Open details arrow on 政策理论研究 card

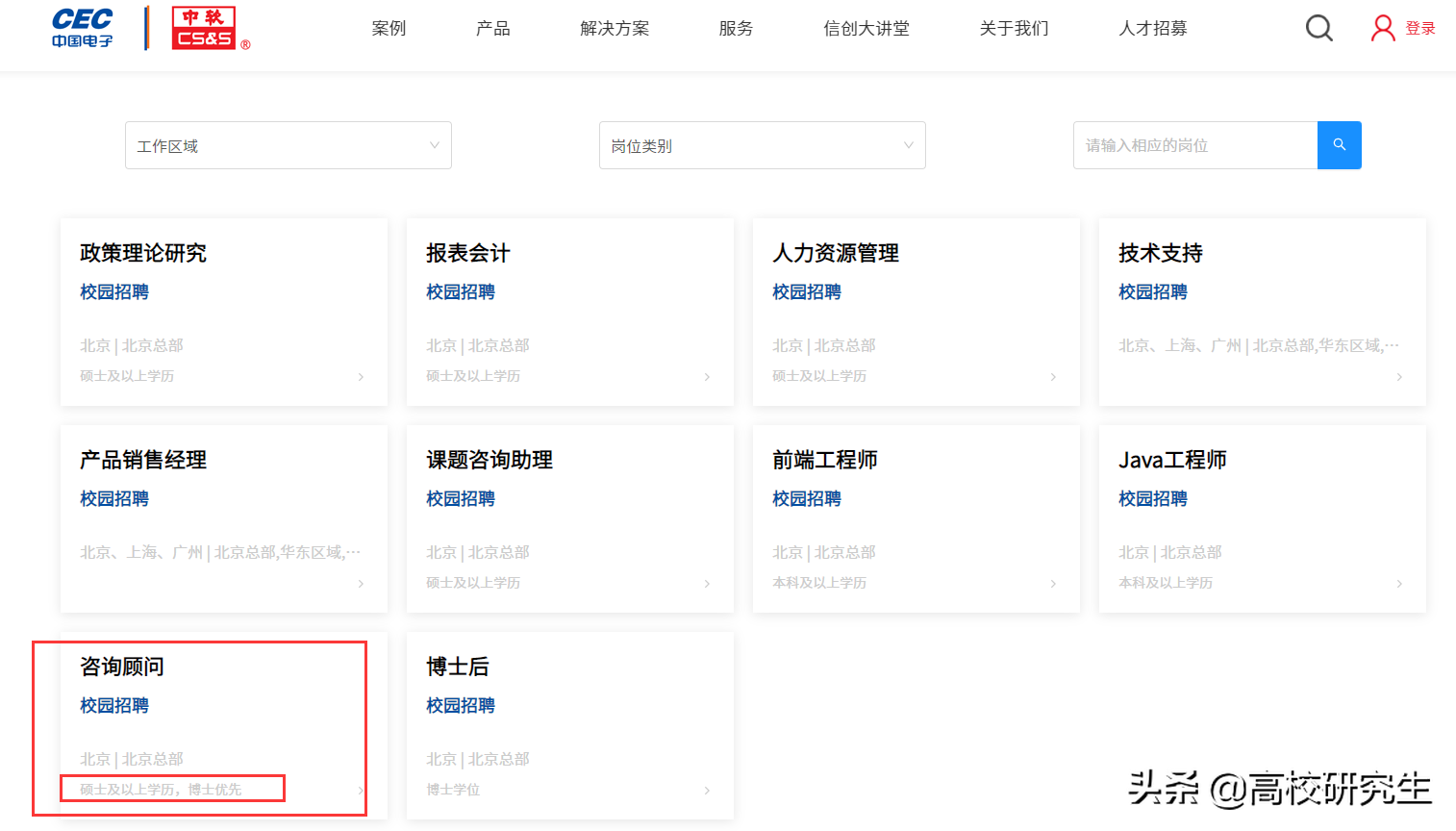[361, 376]
